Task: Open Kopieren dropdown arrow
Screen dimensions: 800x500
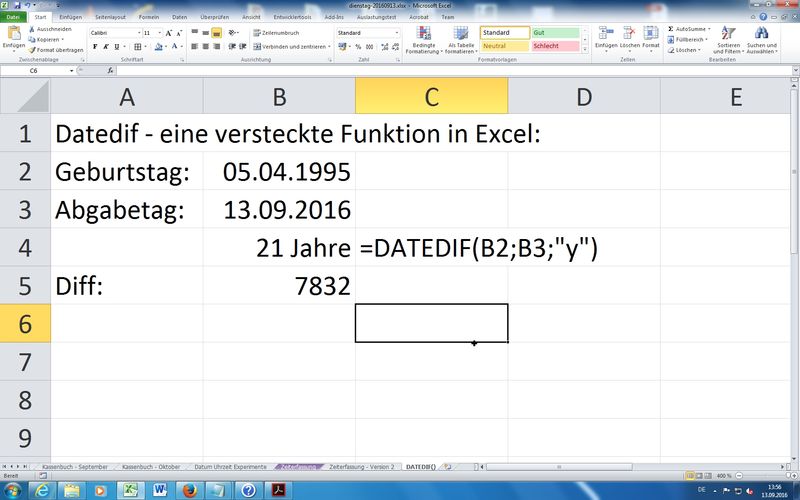Action: point(62,40)
